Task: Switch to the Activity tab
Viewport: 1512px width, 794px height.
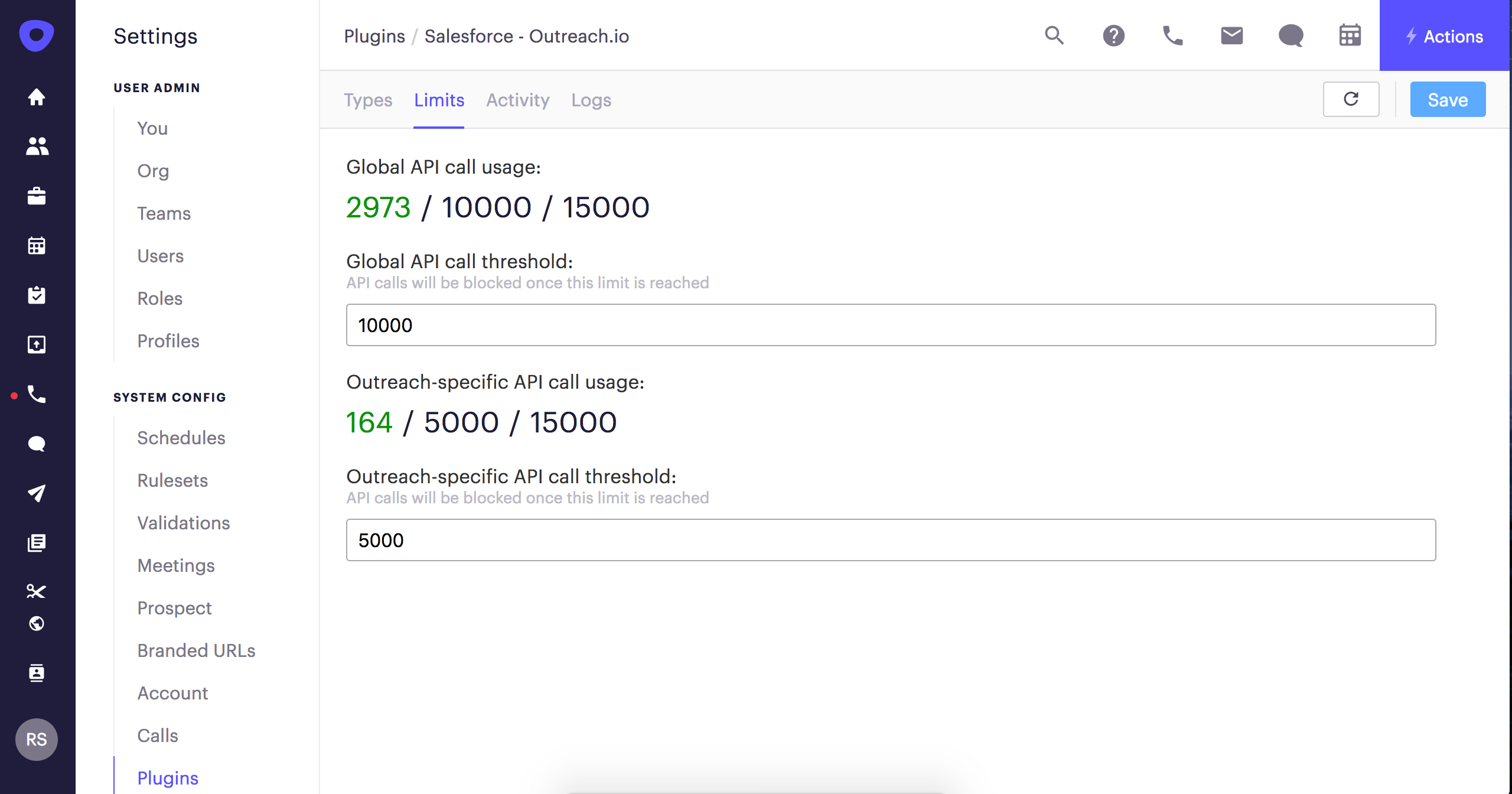Action: coord(517,100)
